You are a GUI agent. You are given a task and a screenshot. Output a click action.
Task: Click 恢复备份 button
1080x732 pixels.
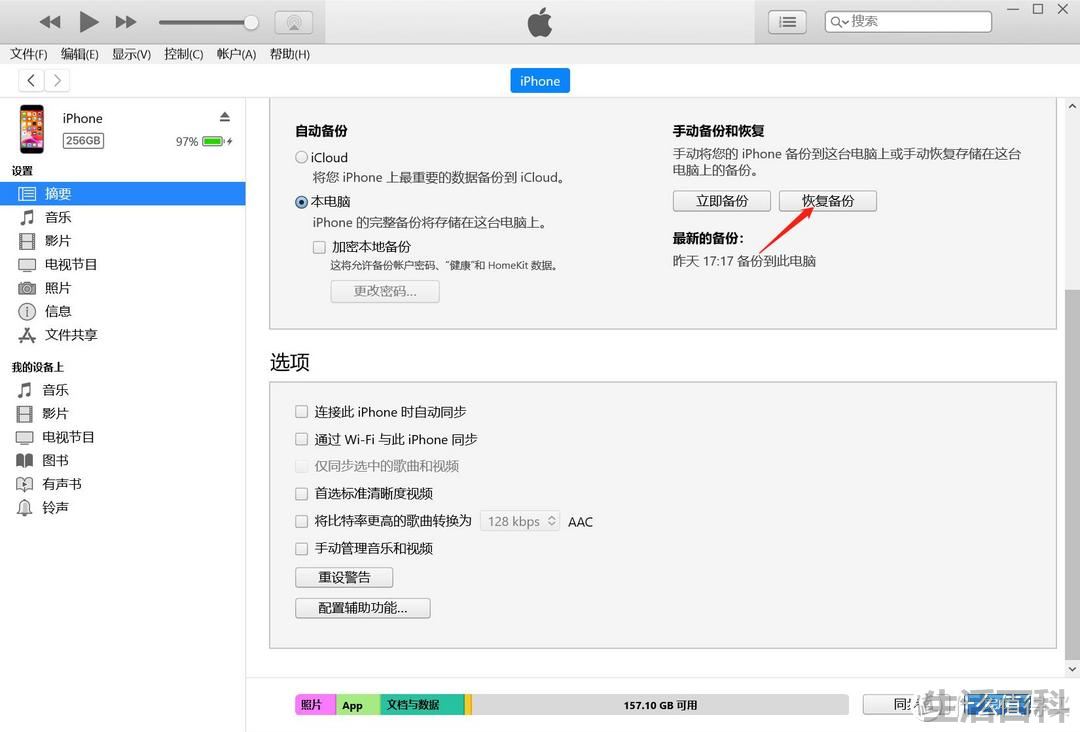point(828,201)
